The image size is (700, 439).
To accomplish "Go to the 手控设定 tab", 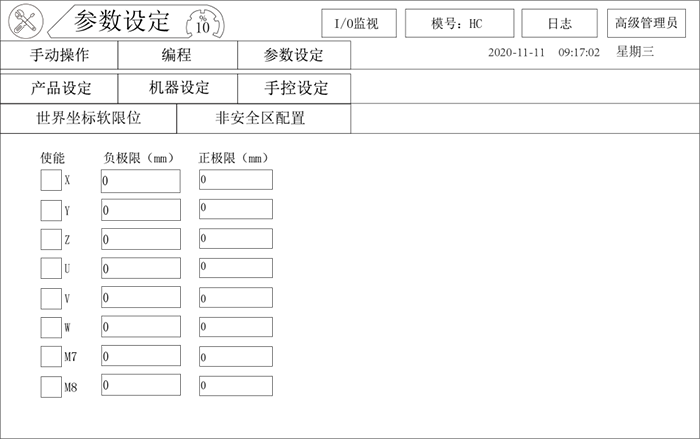I will [x=295, y=88].
